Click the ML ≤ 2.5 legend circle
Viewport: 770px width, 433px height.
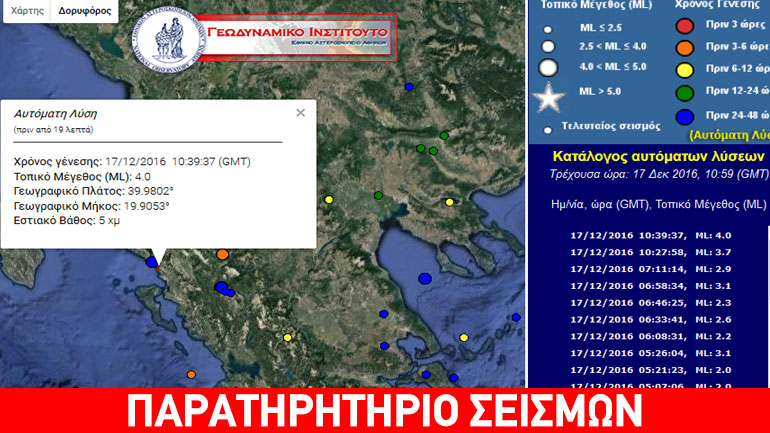click(548, 29)
